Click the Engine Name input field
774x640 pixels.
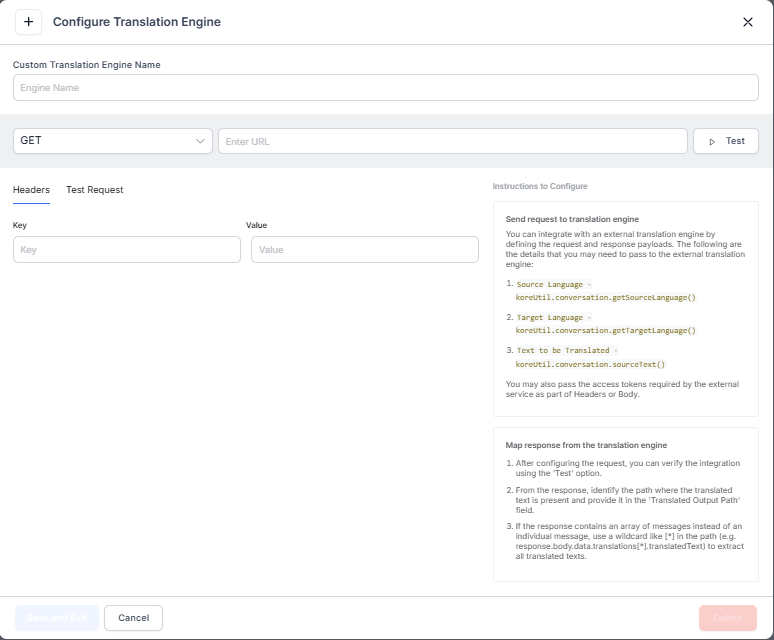click(x=385, y=88)
